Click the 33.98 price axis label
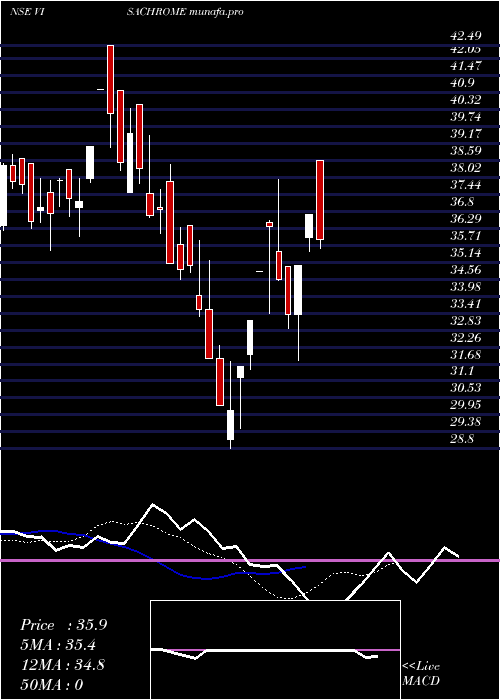 466,287
